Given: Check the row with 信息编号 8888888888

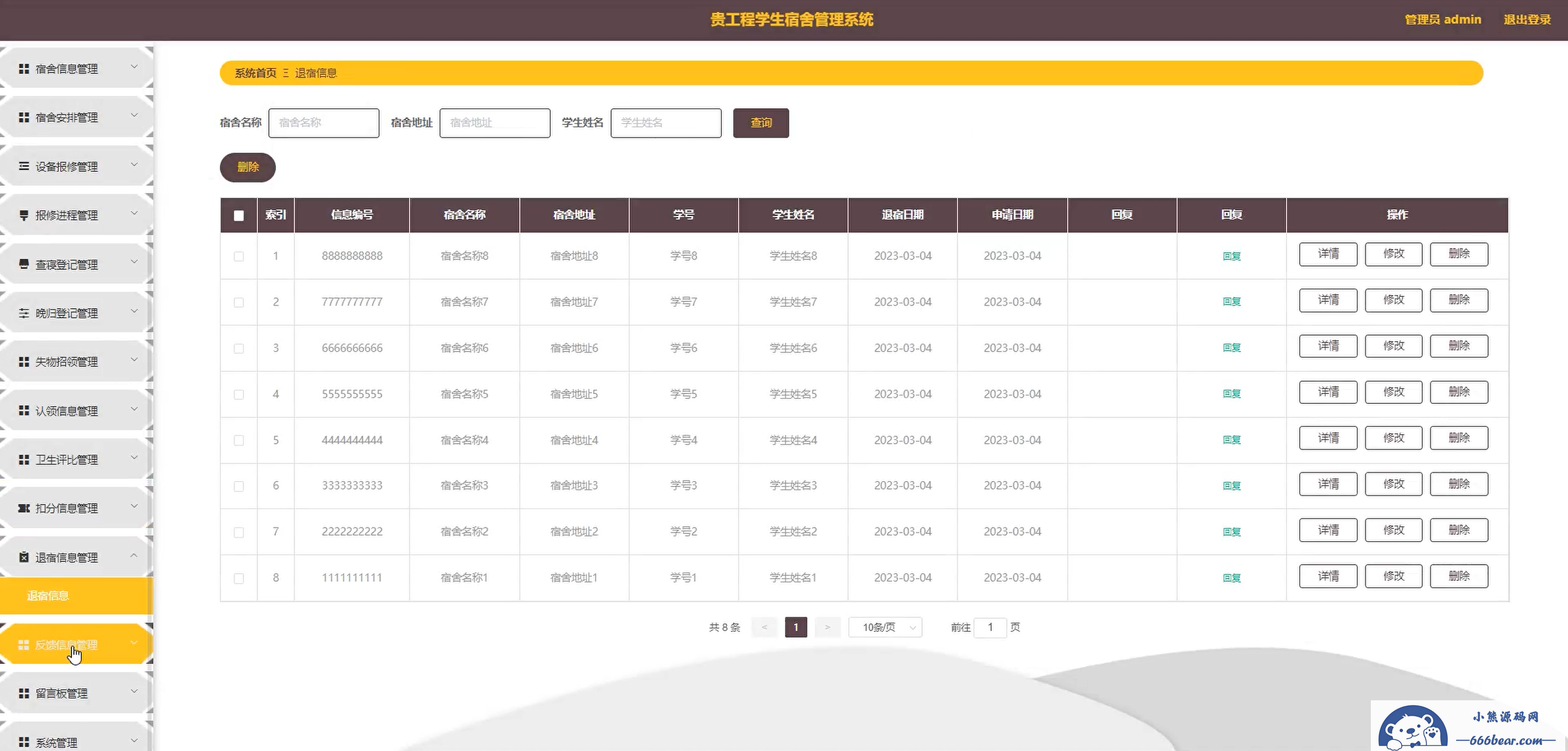Looking at the screenshot, I should click(238, 256).
